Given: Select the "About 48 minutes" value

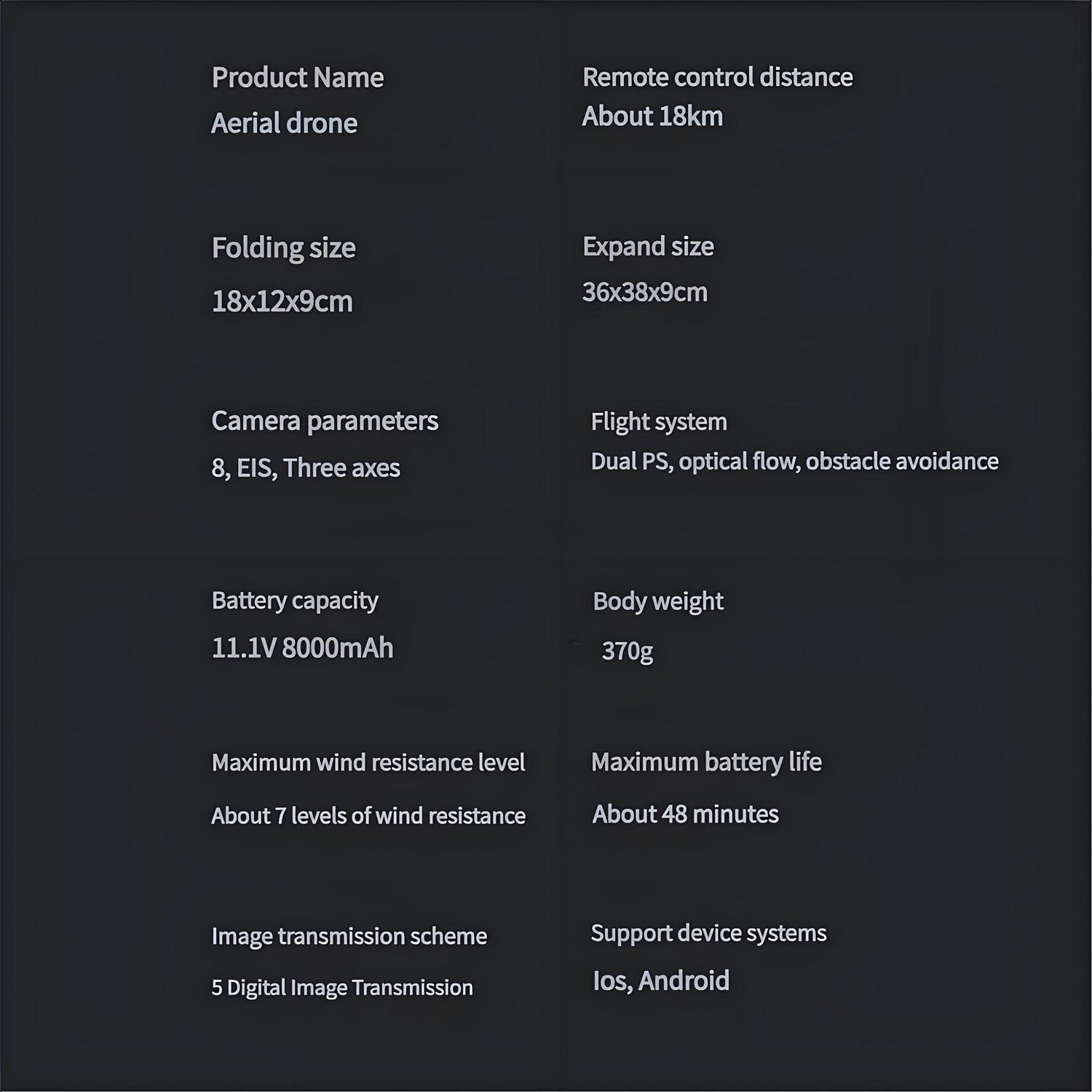Looking at the screenshot, I should [685, 814].
